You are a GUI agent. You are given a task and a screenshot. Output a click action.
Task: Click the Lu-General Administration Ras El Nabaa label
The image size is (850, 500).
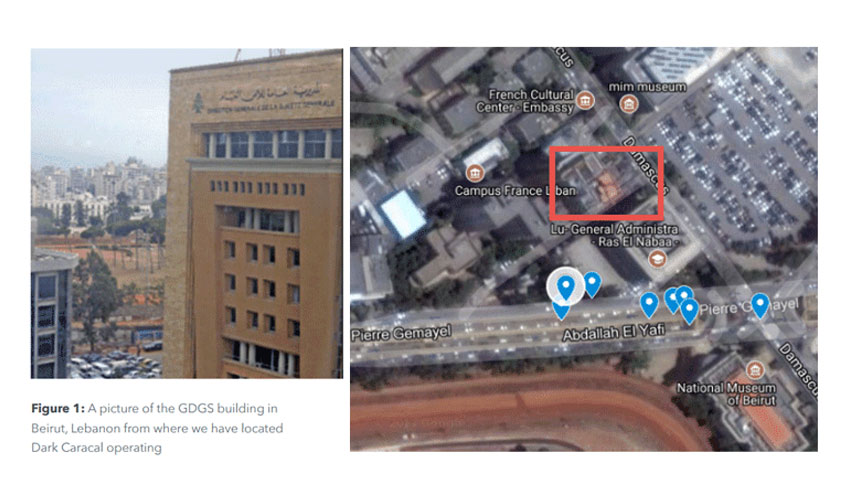614,235
